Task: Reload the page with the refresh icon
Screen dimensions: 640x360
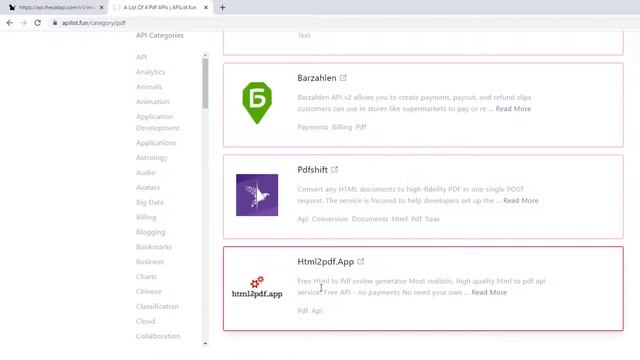Action: 38,23
